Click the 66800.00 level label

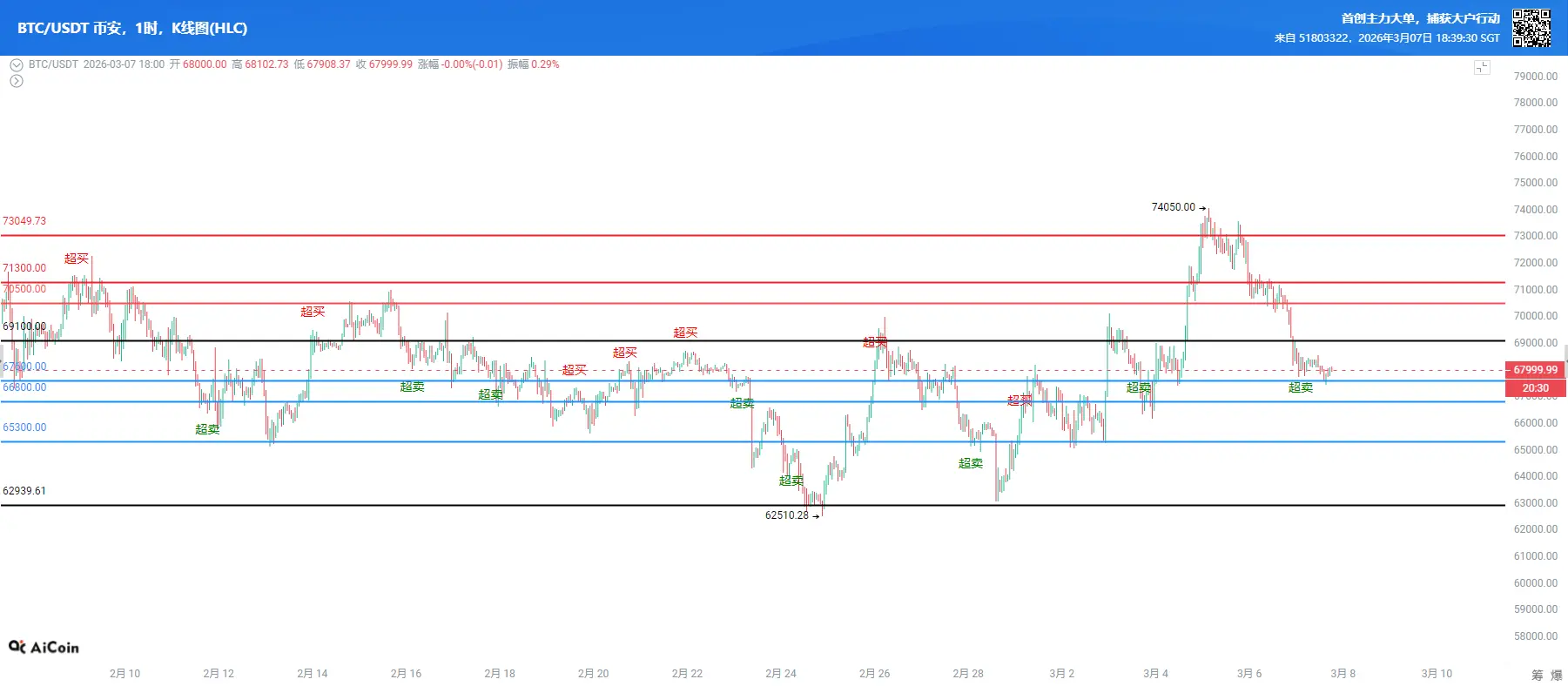tap(24, 387)
